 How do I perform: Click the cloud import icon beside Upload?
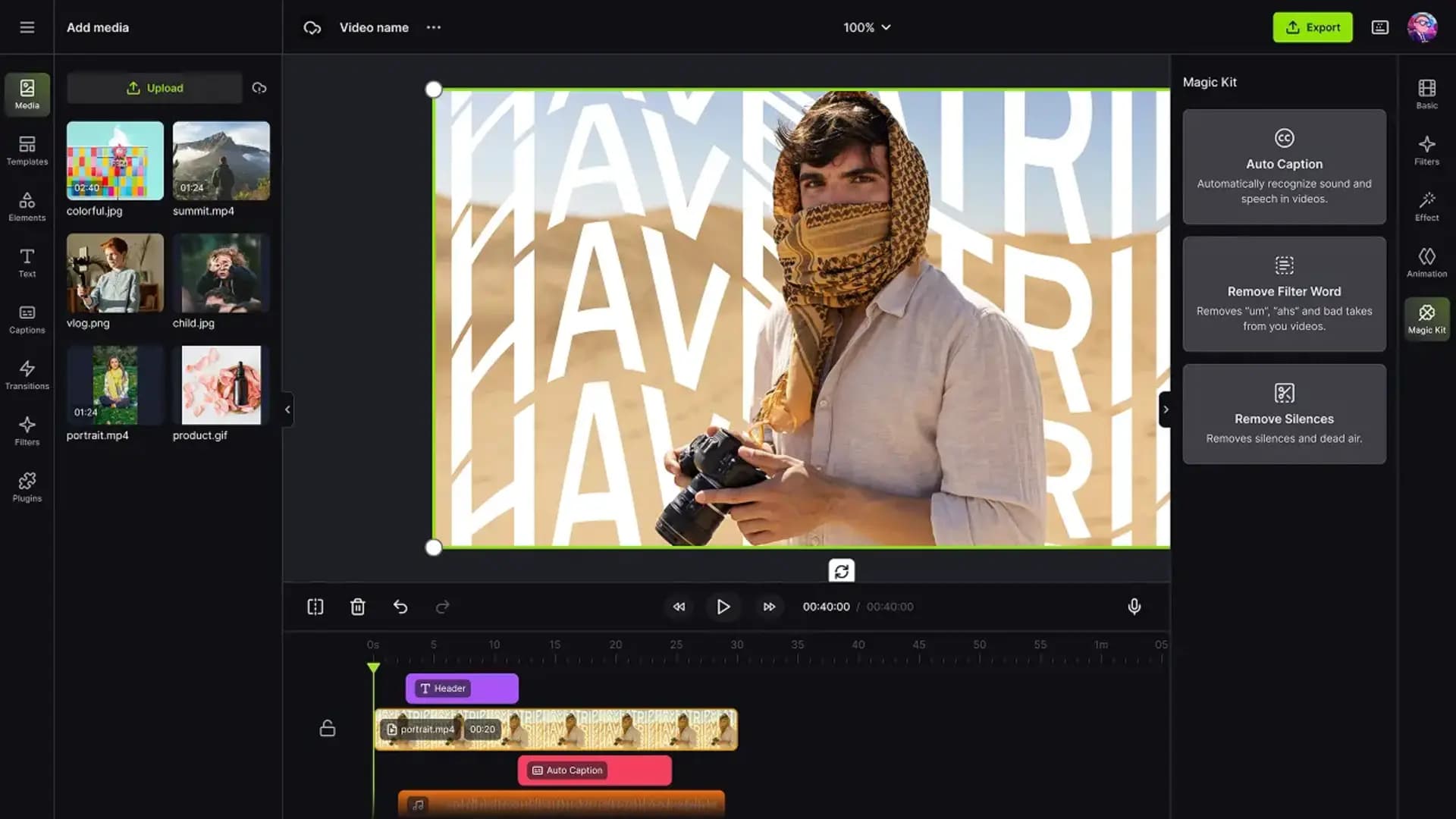point(259,88)
